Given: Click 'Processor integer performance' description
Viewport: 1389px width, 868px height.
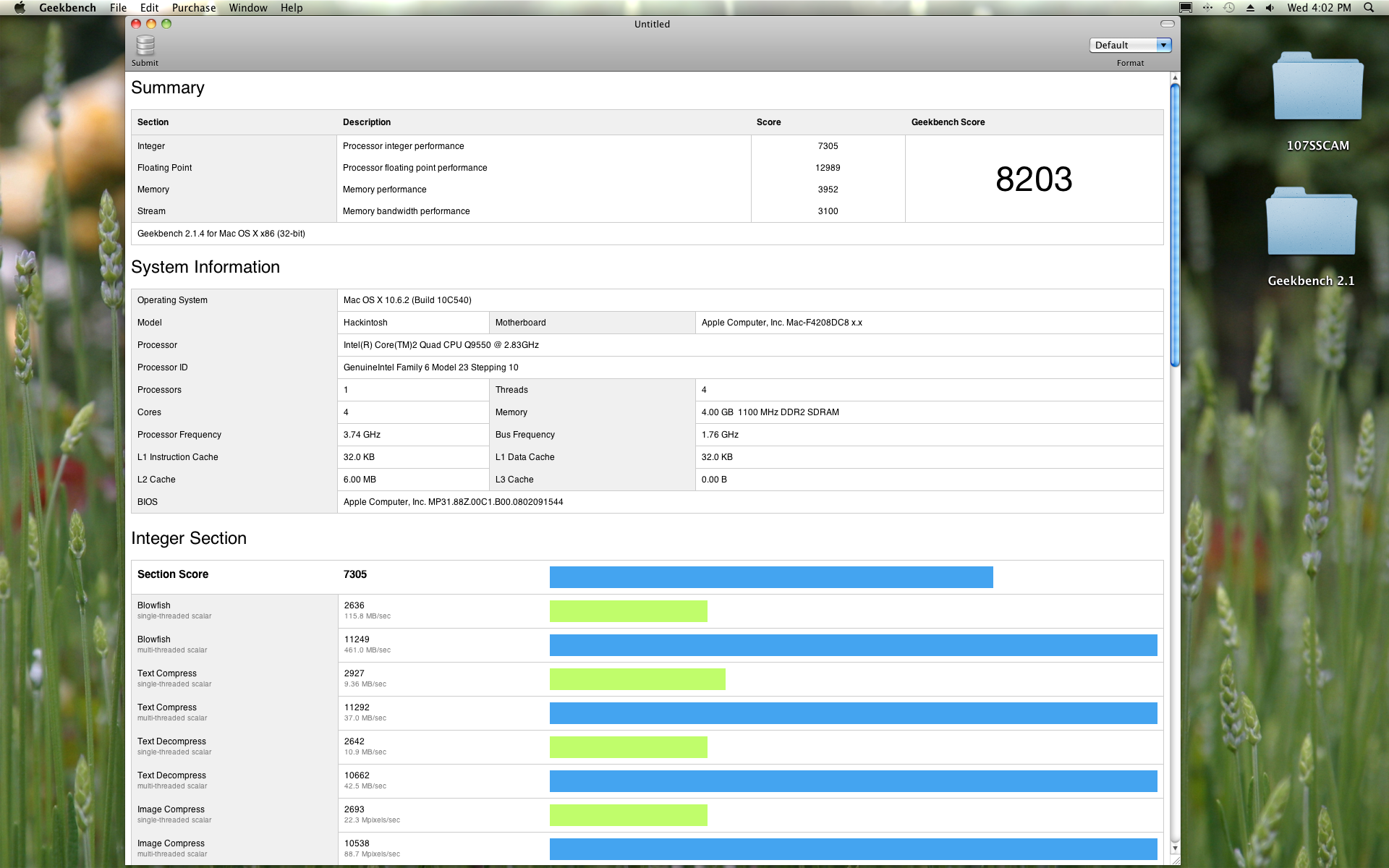Looking at the screenshot, I should pos(403,146).
